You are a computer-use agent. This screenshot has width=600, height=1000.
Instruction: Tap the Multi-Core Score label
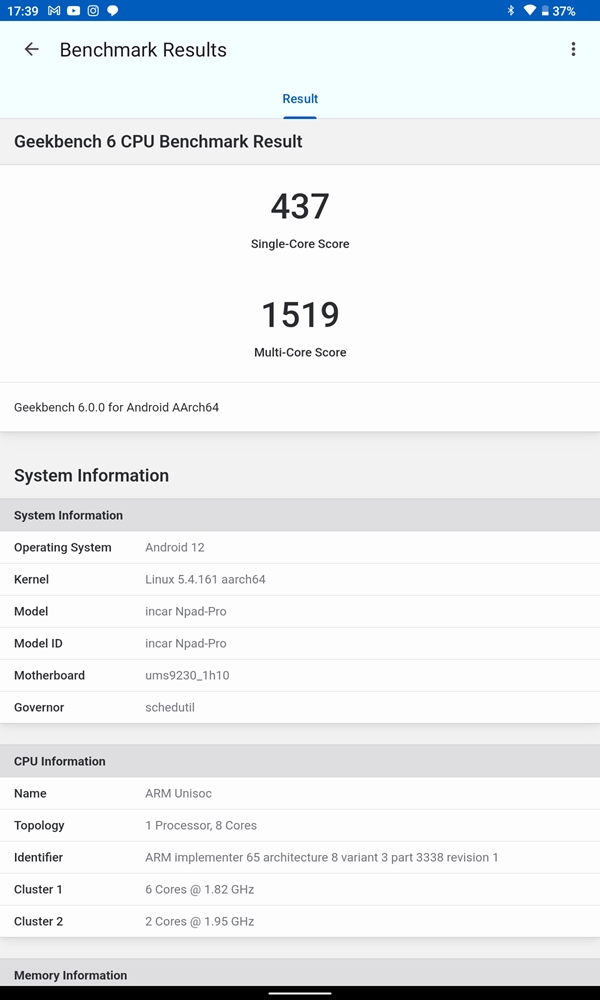pos(300,352)
